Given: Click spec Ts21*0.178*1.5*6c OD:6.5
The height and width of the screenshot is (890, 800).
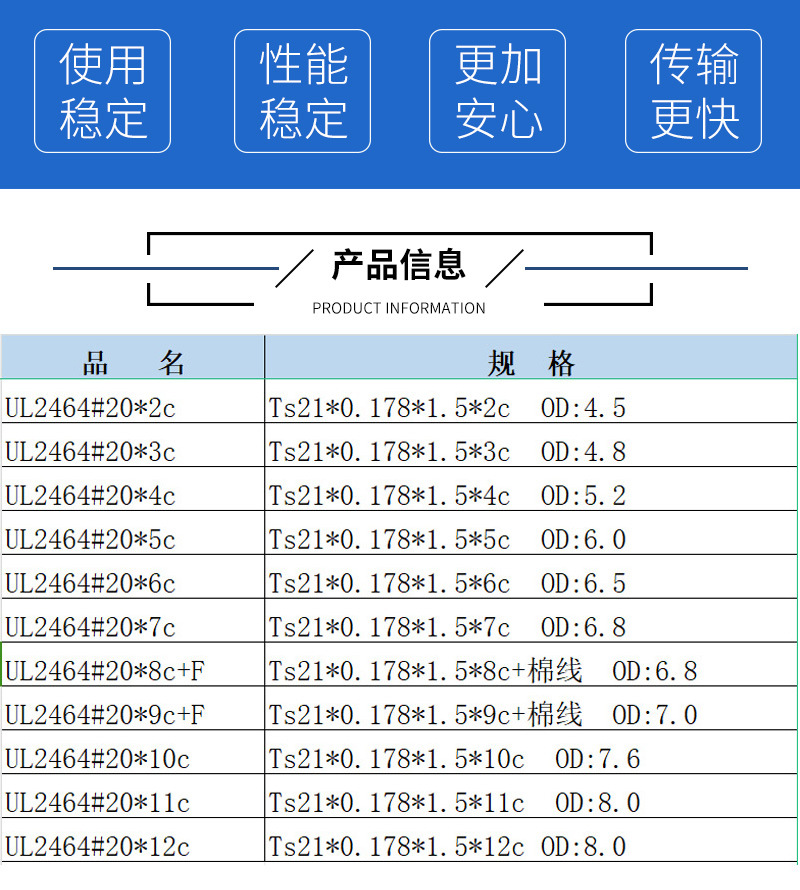Looking at the screenshot, I should pos(531,577).
